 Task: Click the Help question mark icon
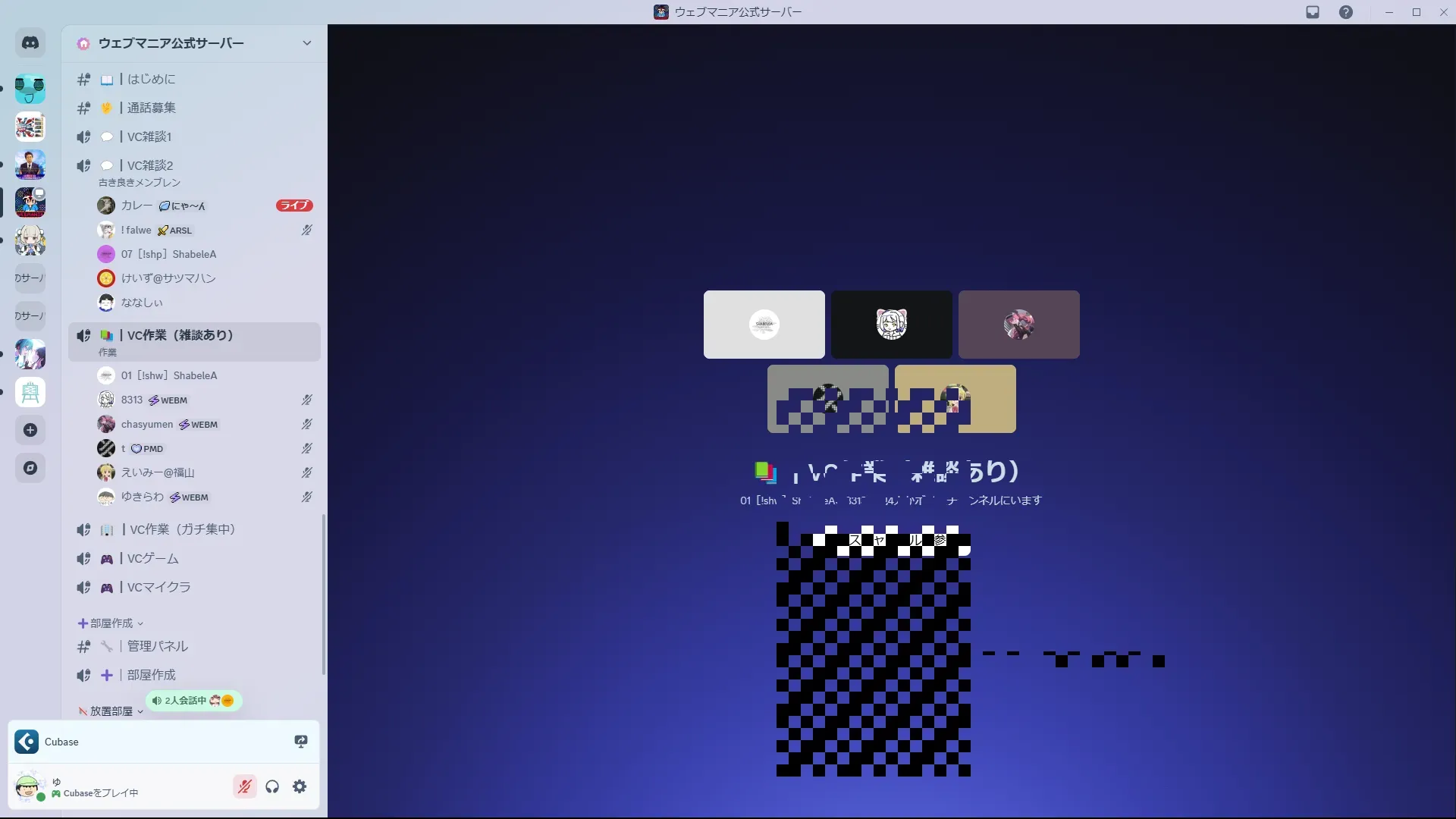click(x=1346, y=12)
